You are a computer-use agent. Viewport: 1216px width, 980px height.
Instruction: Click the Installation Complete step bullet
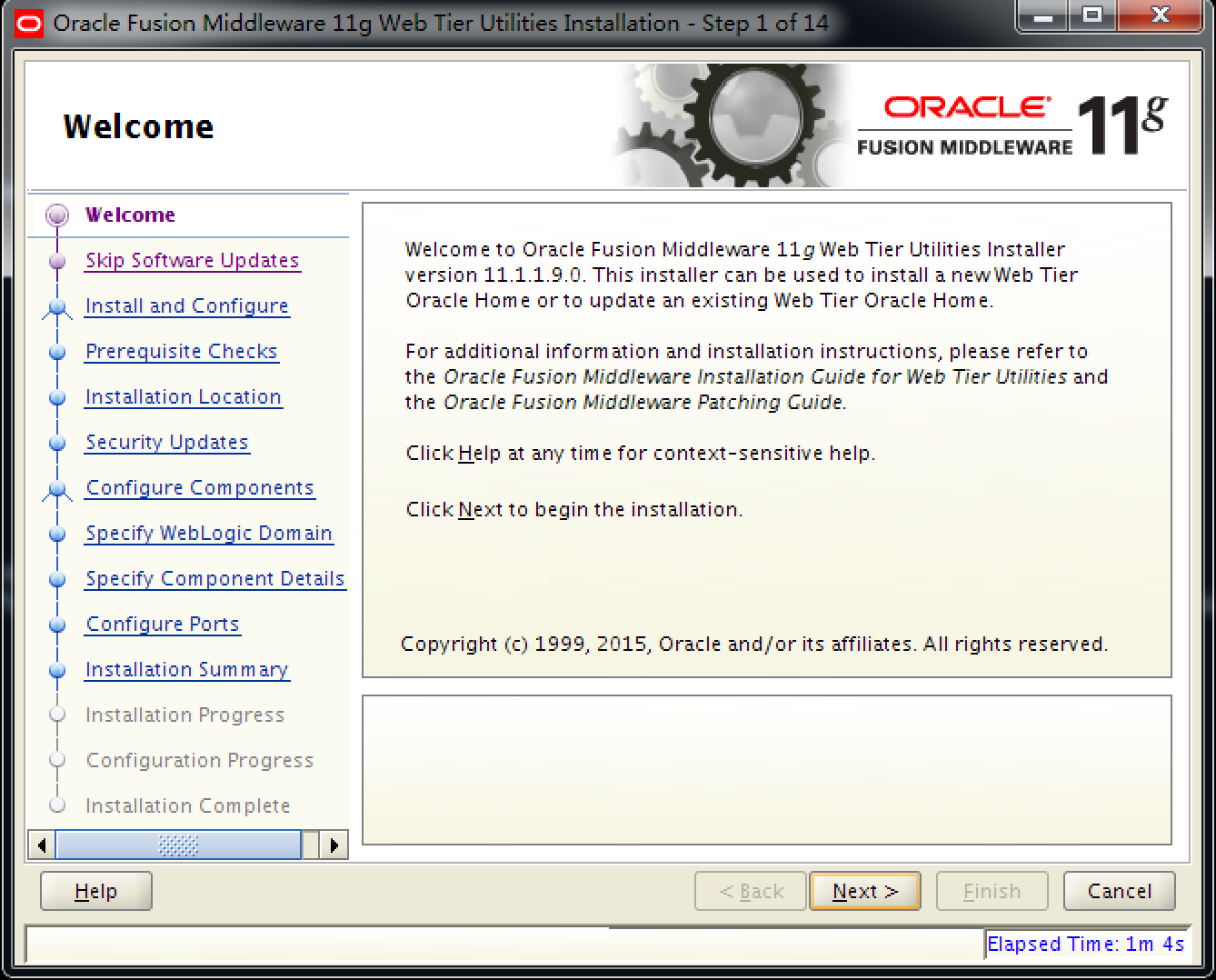(x=57, y=805)
